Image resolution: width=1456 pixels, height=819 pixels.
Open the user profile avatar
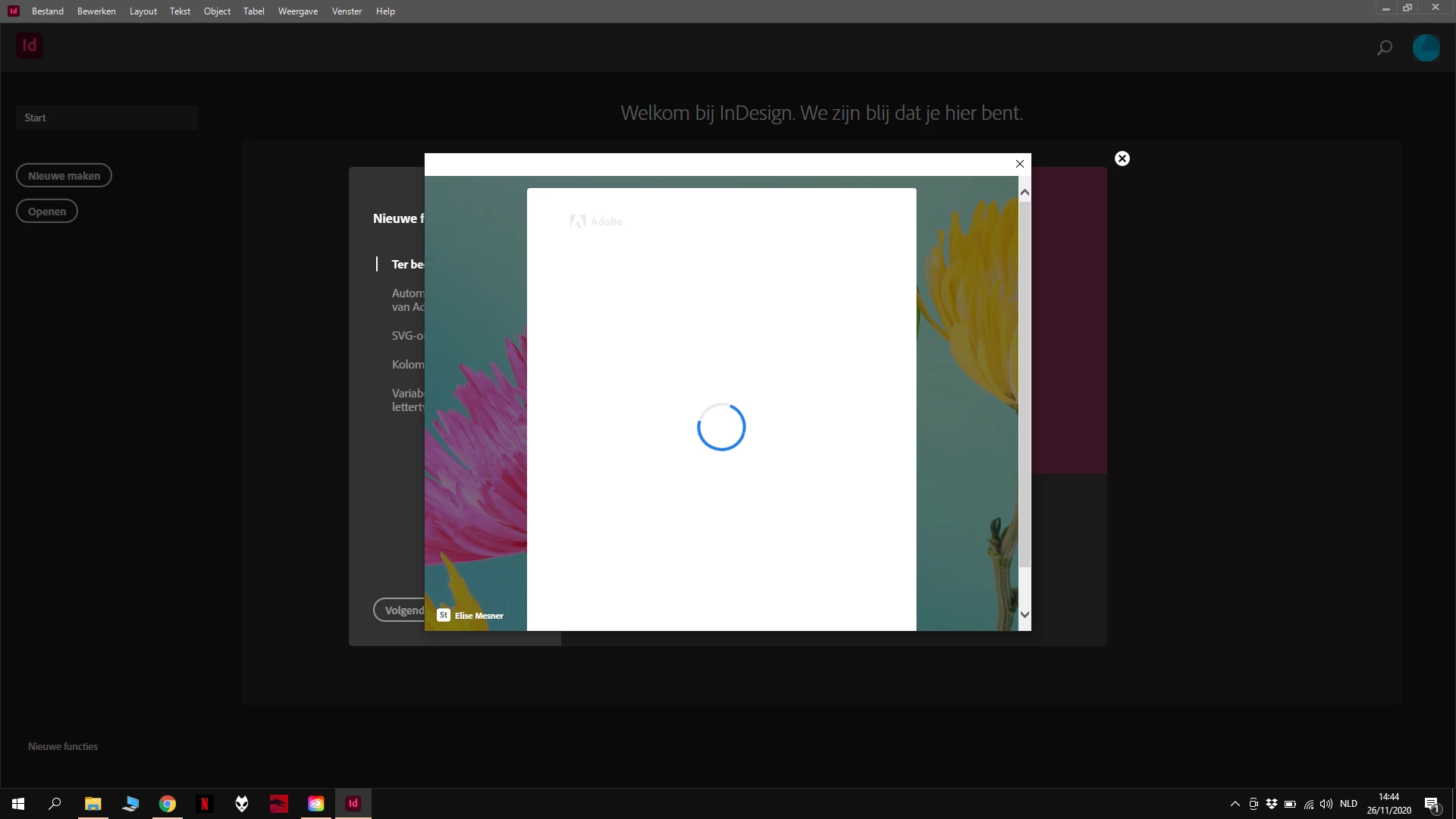point(1426,48)
